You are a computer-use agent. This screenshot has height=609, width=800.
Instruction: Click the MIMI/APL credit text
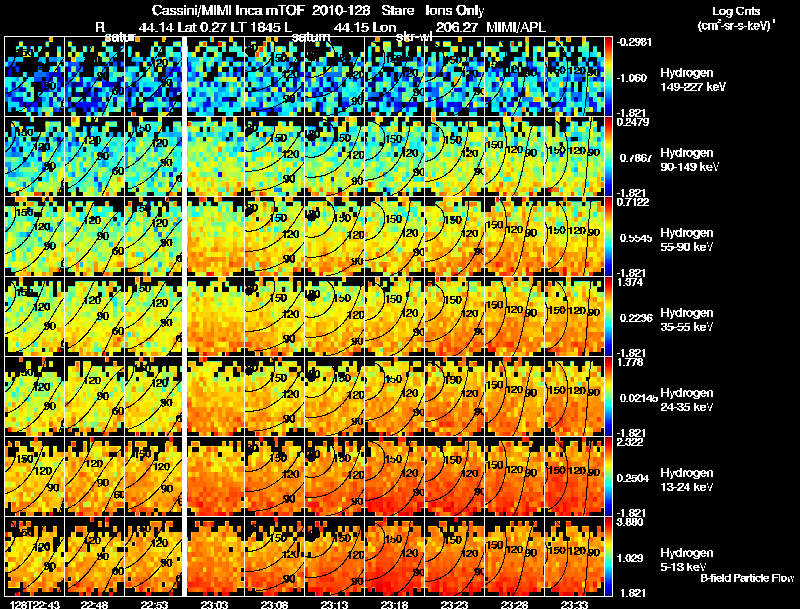click(x=516, y=27)
